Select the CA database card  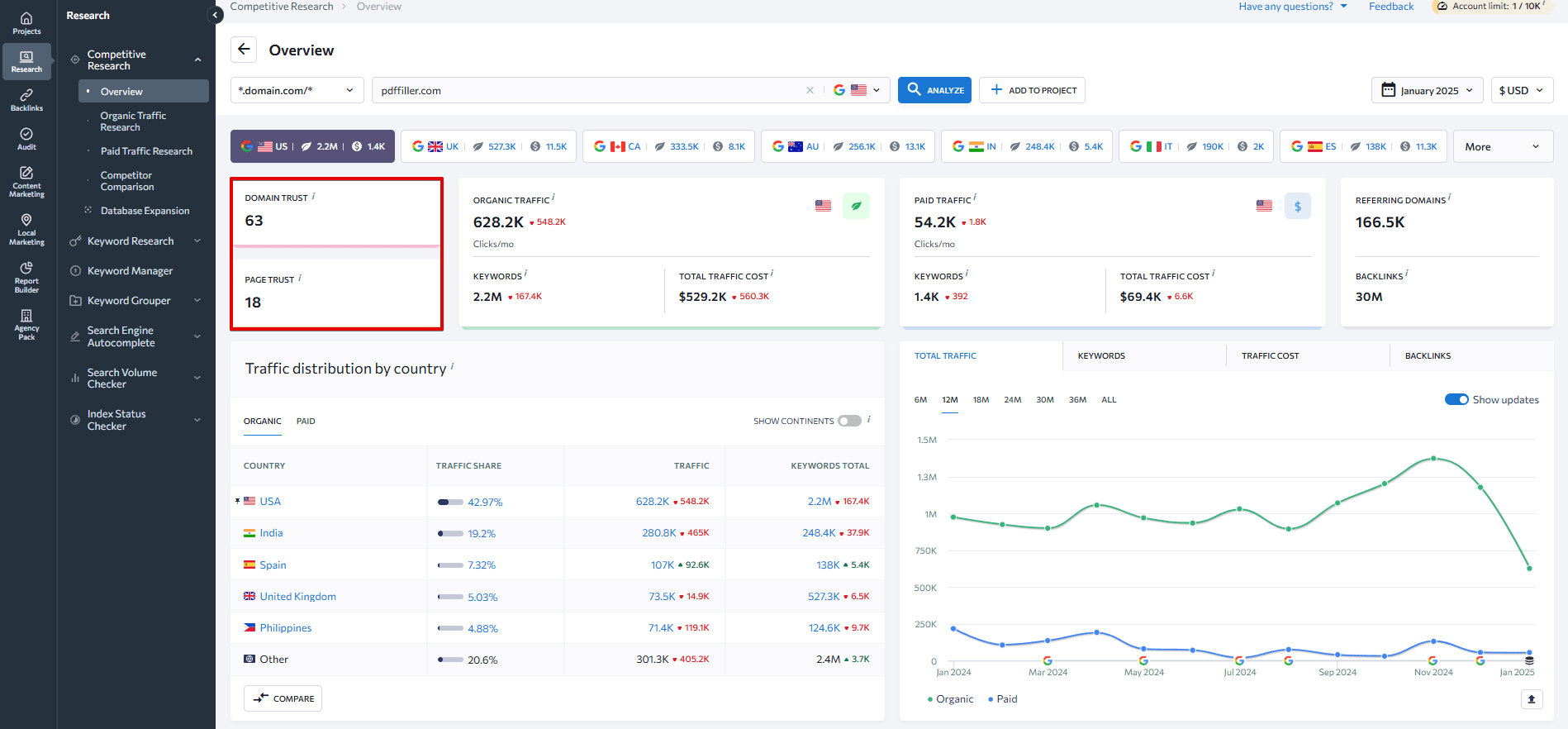[x=668, y=146]
